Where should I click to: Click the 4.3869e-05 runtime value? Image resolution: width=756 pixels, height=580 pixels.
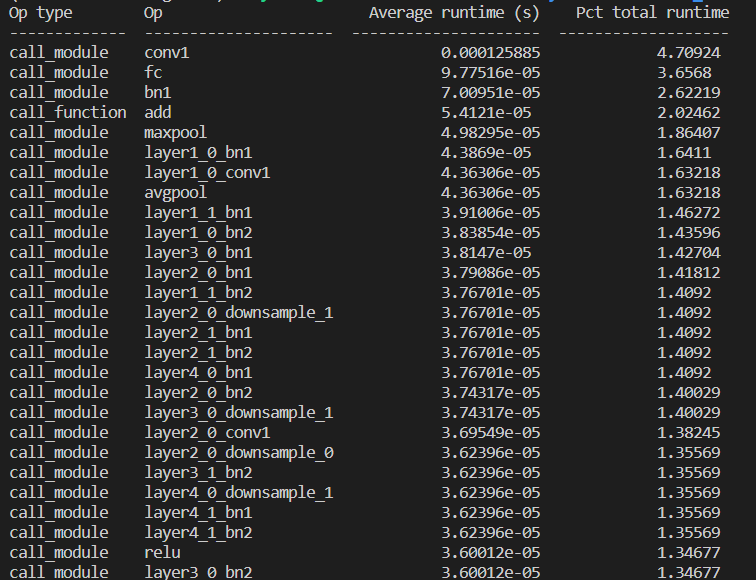[x=486, y=152]
